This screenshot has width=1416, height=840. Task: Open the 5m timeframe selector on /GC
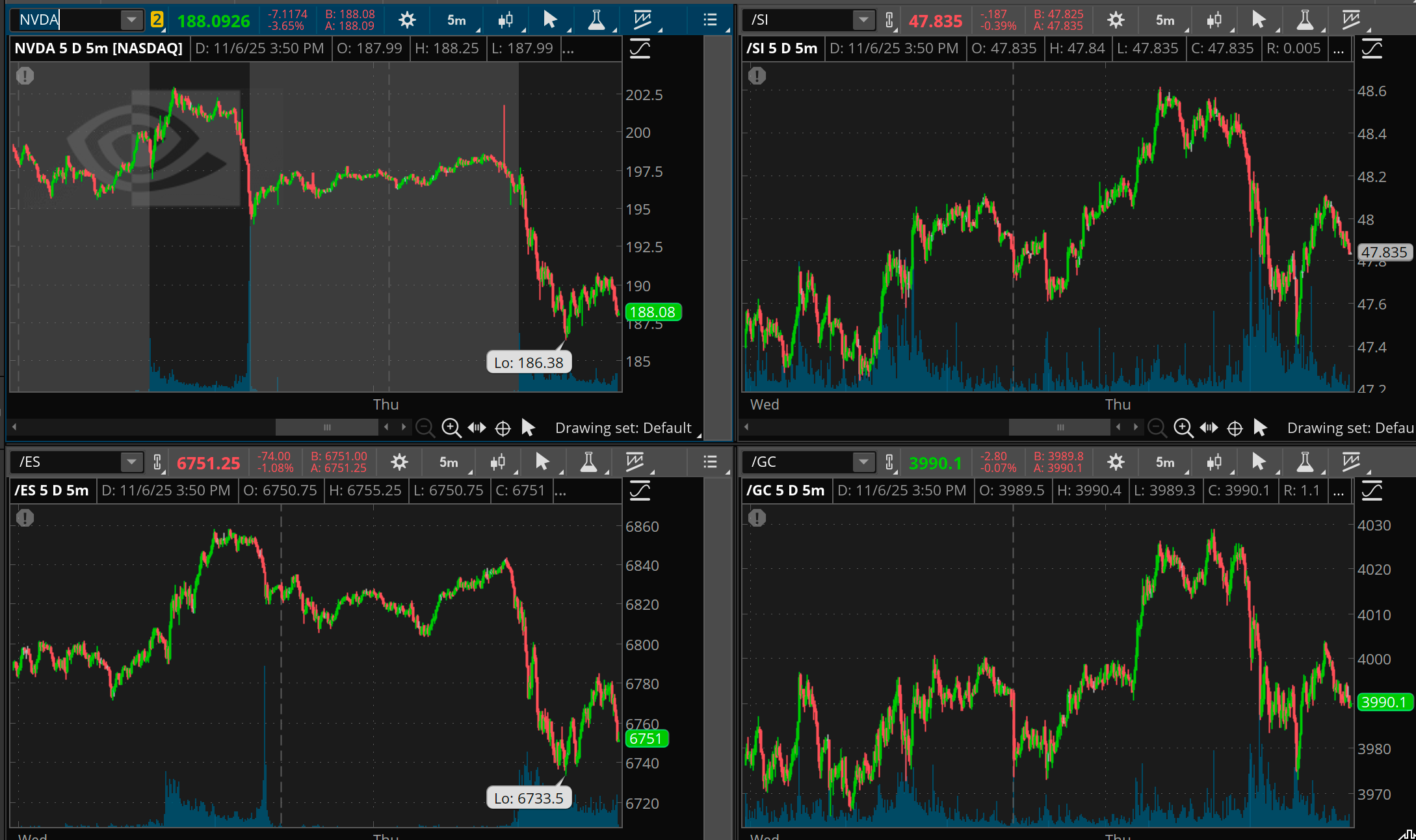click(1165, 462)
